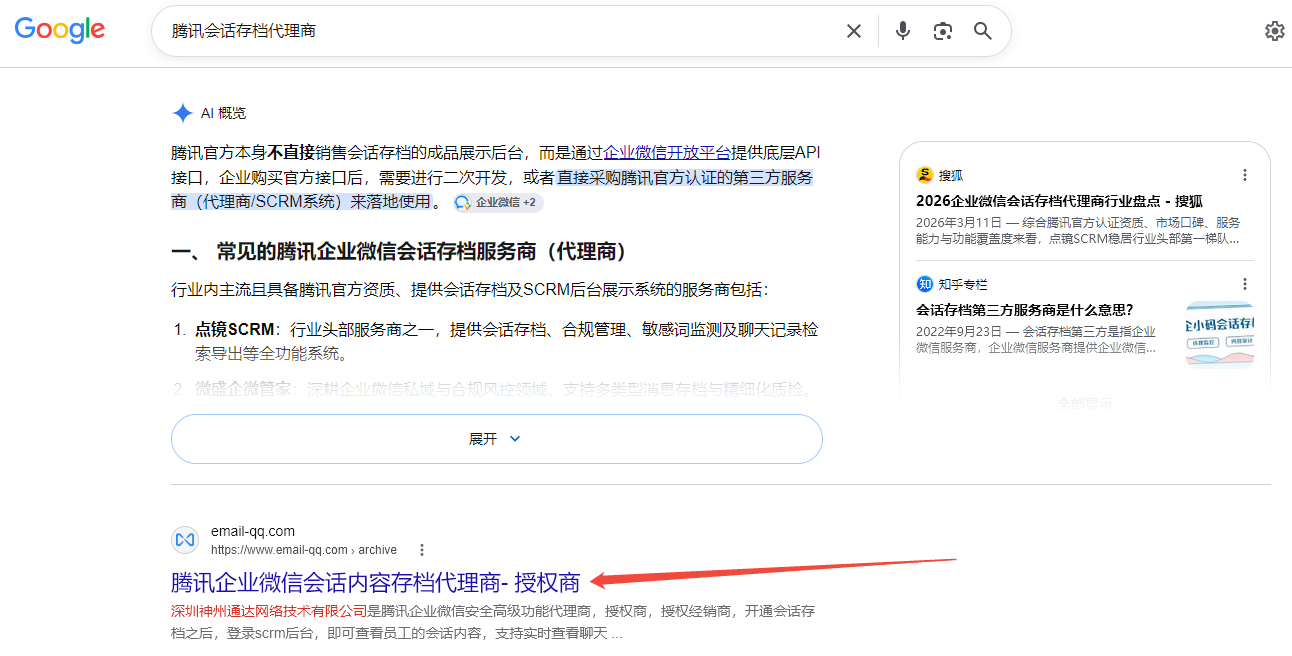Viewport: 1292px width, 656px height.
Task: Open the 腾讯企业微信会话内容存档代理商- 授权商 result
Action: click(376, 582)
